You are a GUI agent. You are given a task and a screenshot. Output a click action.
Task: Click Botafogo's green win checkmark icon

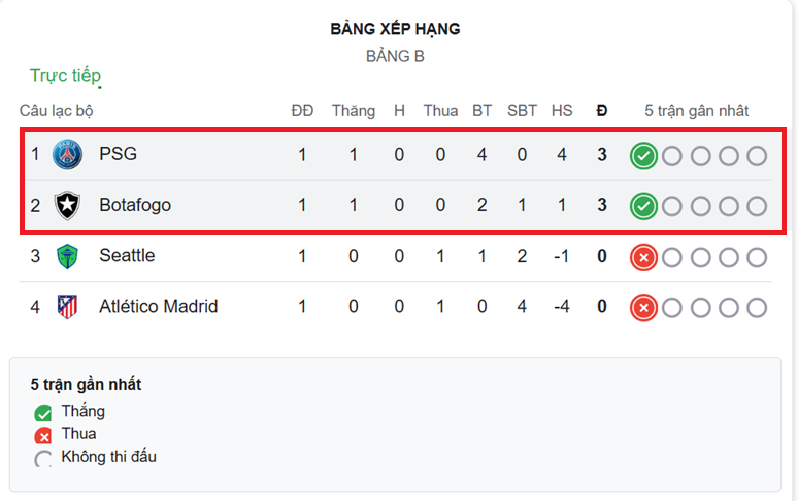tap(644, 206)
